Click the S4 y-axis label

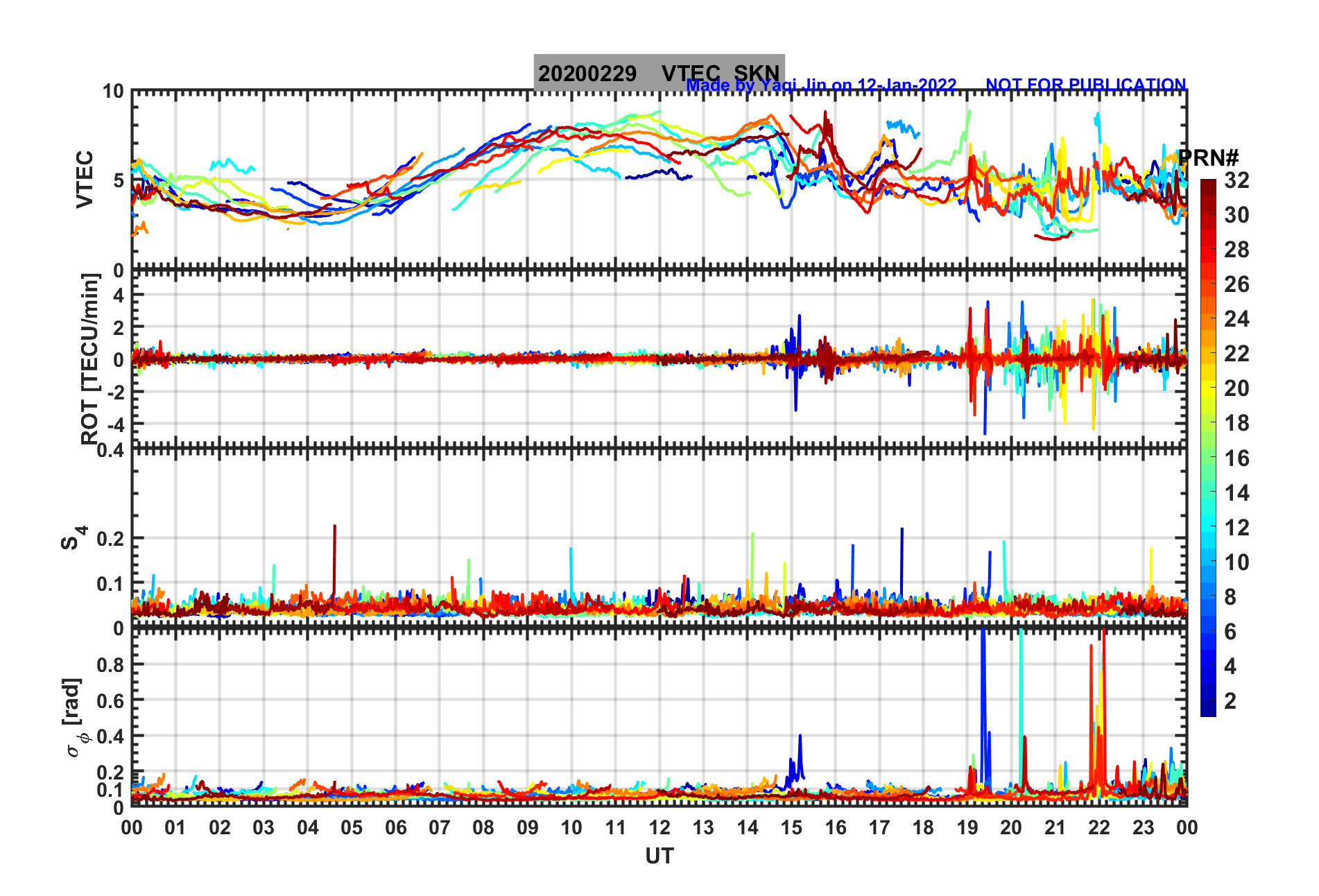[74, 538]
